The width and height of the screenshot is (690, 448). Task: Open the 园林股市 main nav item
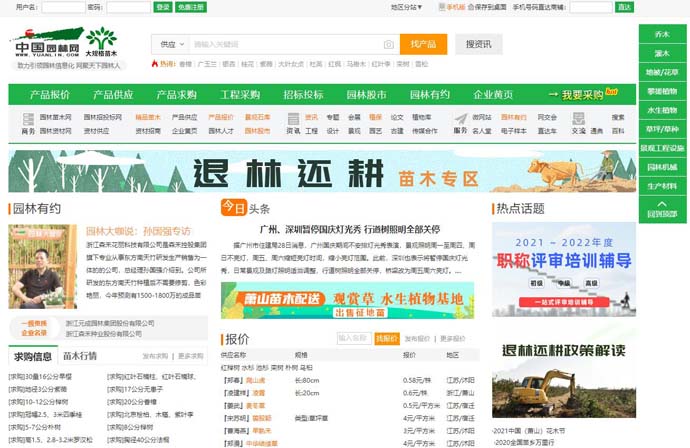[x=366, y=95]
